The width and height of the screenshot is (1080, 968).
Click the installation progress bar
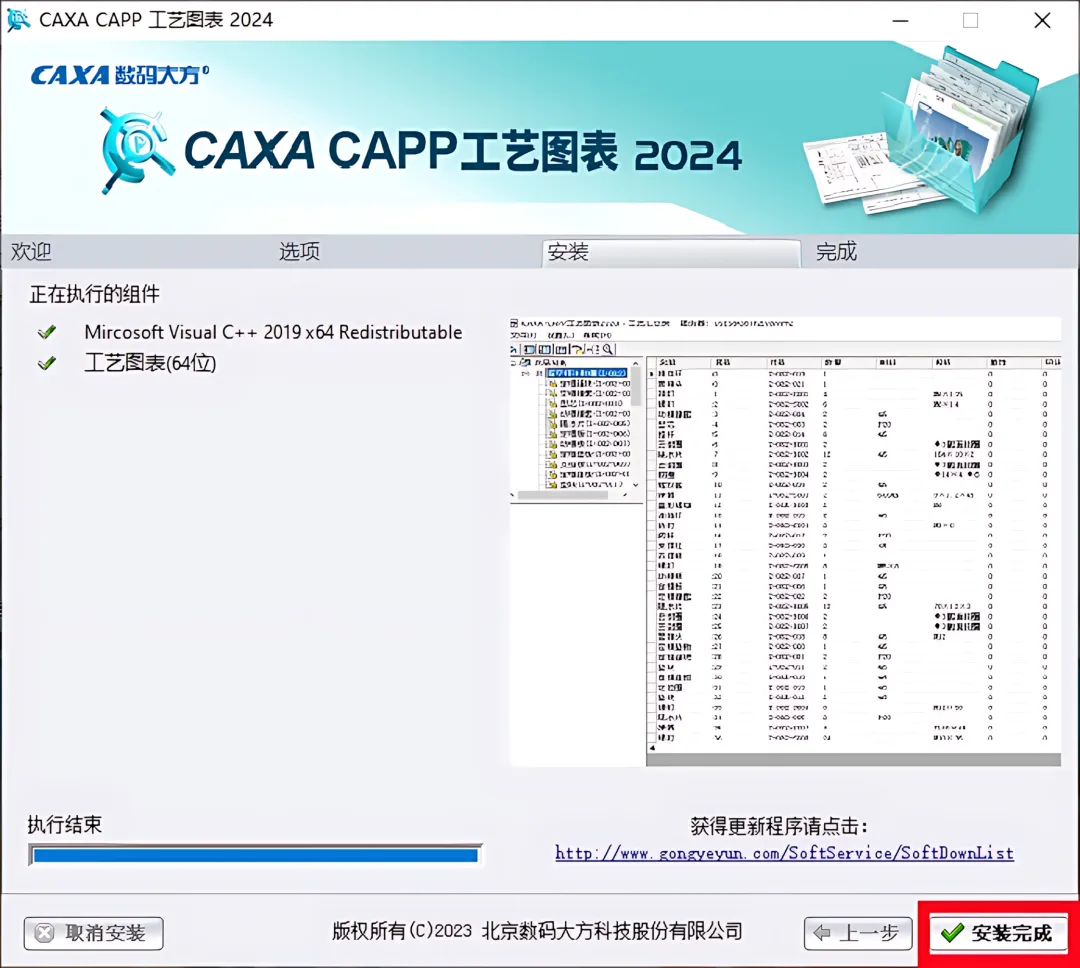tap(256, 855)
